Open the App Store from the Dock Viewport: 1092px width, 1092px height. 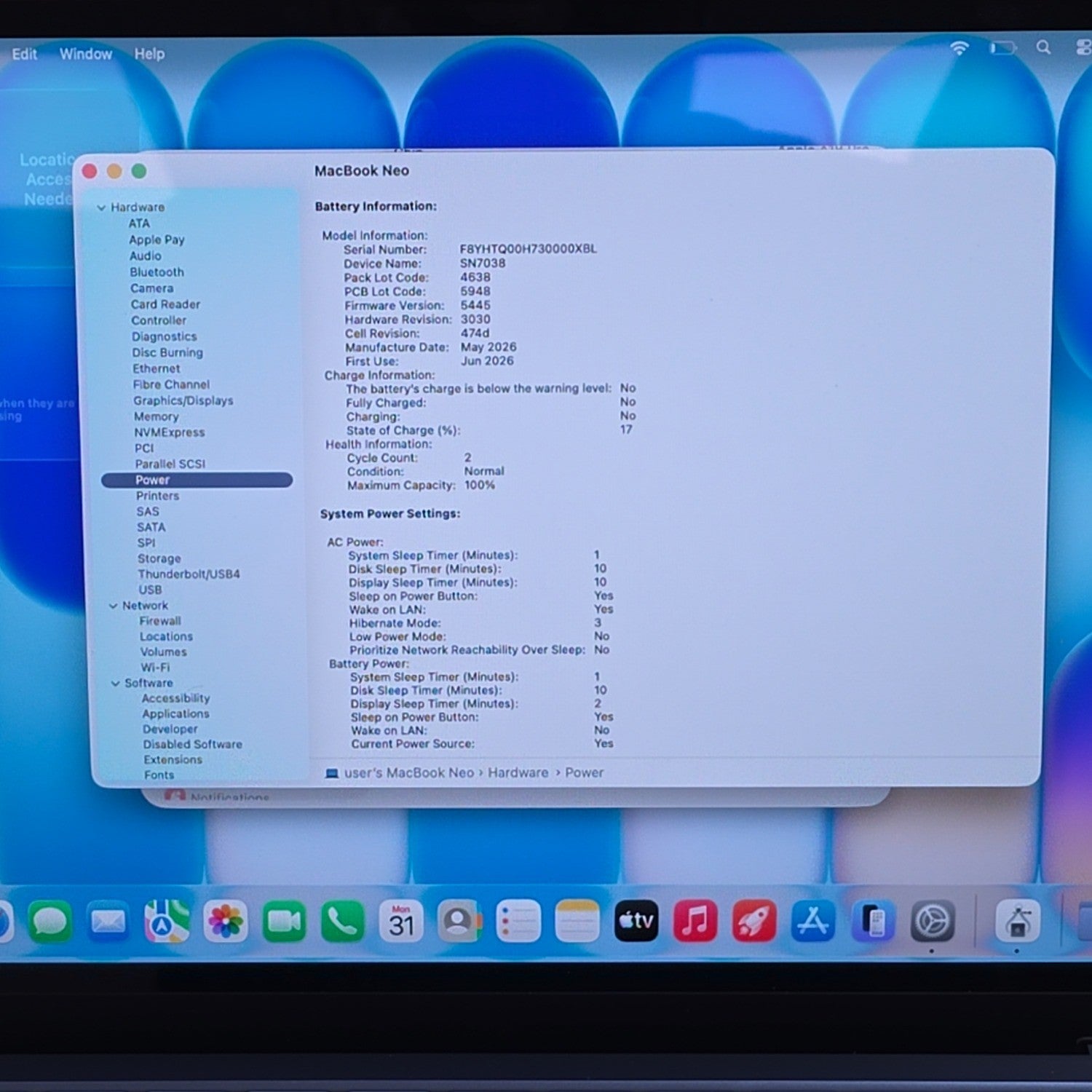coord(813,922)
